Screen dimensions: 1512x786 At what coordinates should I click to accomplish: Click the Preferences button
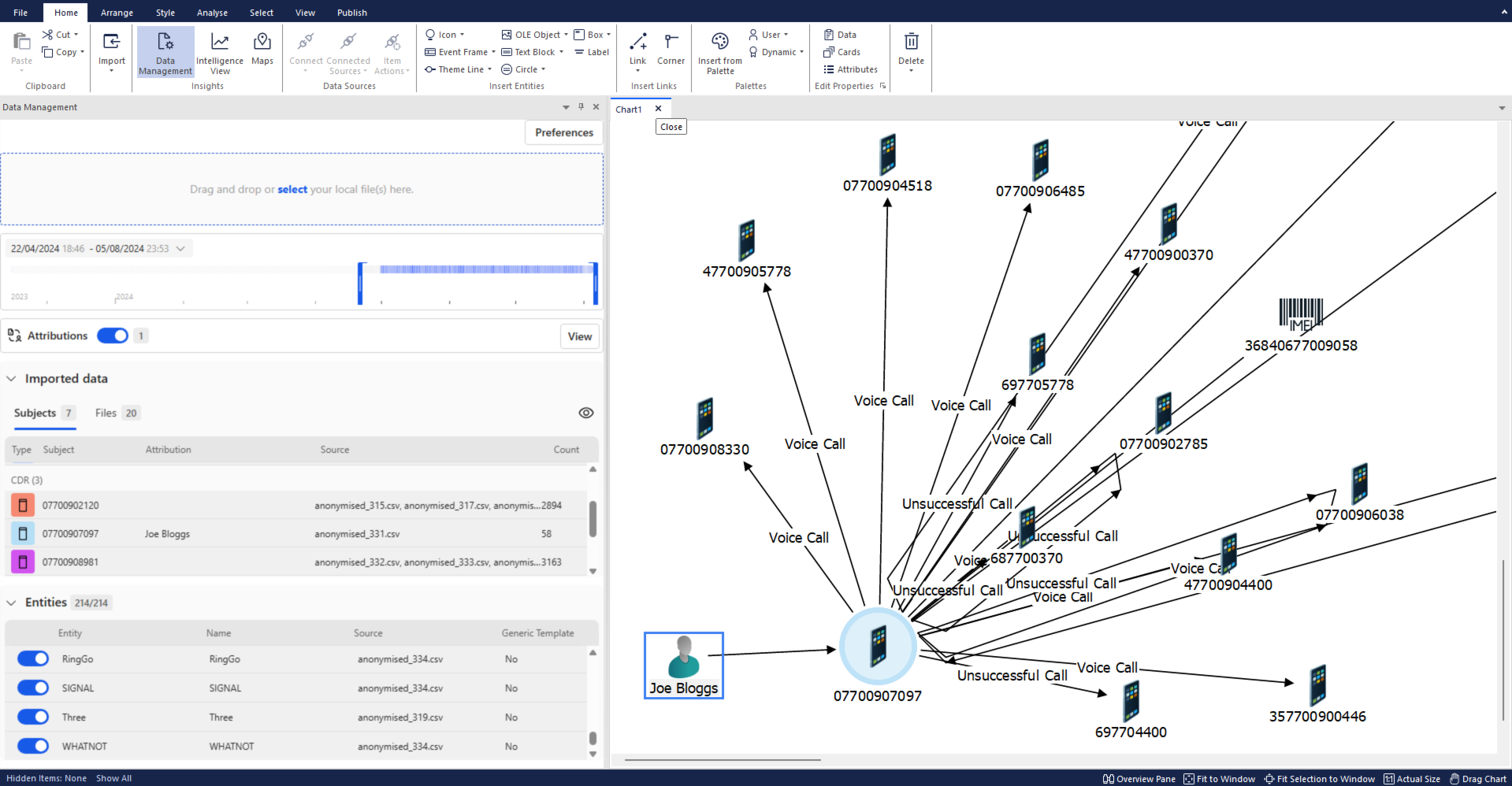click(563, 132)
